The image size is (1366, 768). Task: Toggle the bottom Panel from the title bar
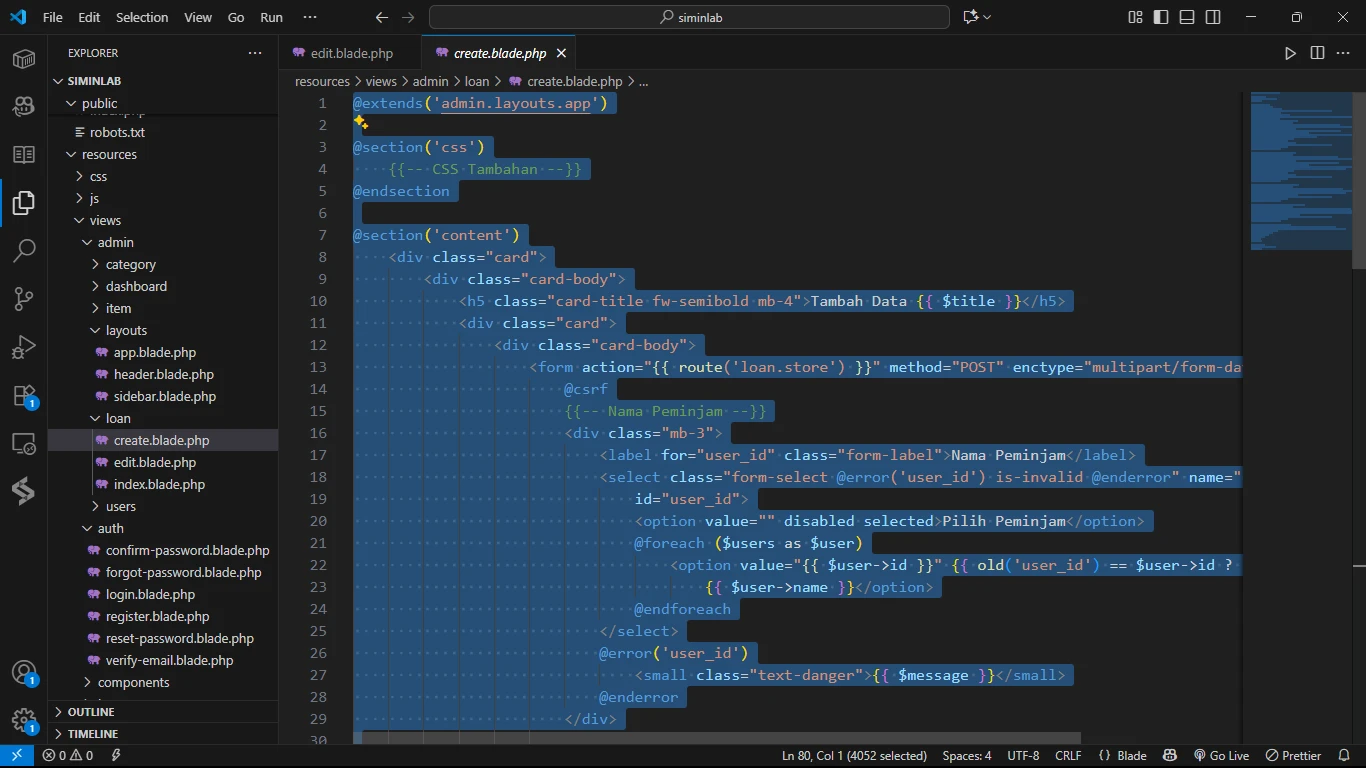1187,17
